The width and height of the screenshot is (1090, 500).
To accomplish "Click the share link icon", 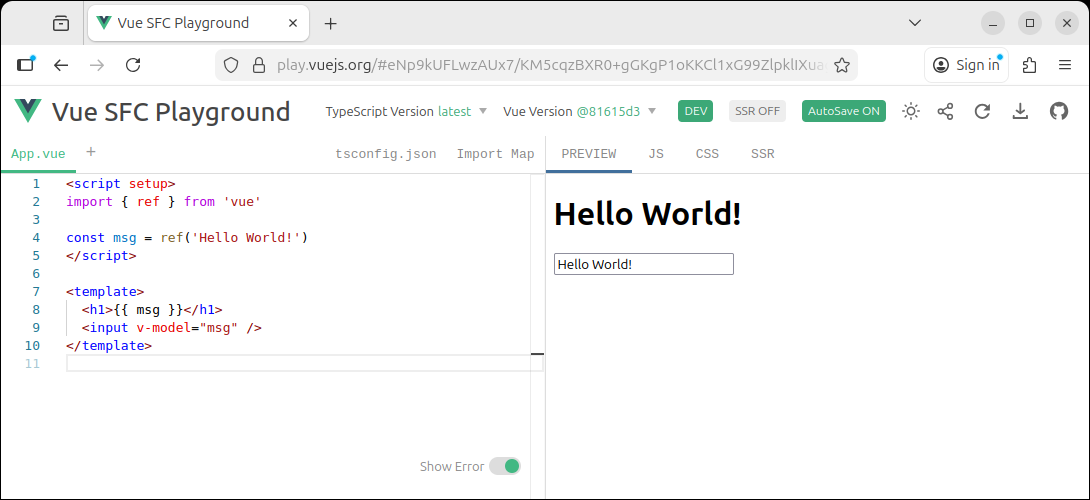I will coord(945,111).
